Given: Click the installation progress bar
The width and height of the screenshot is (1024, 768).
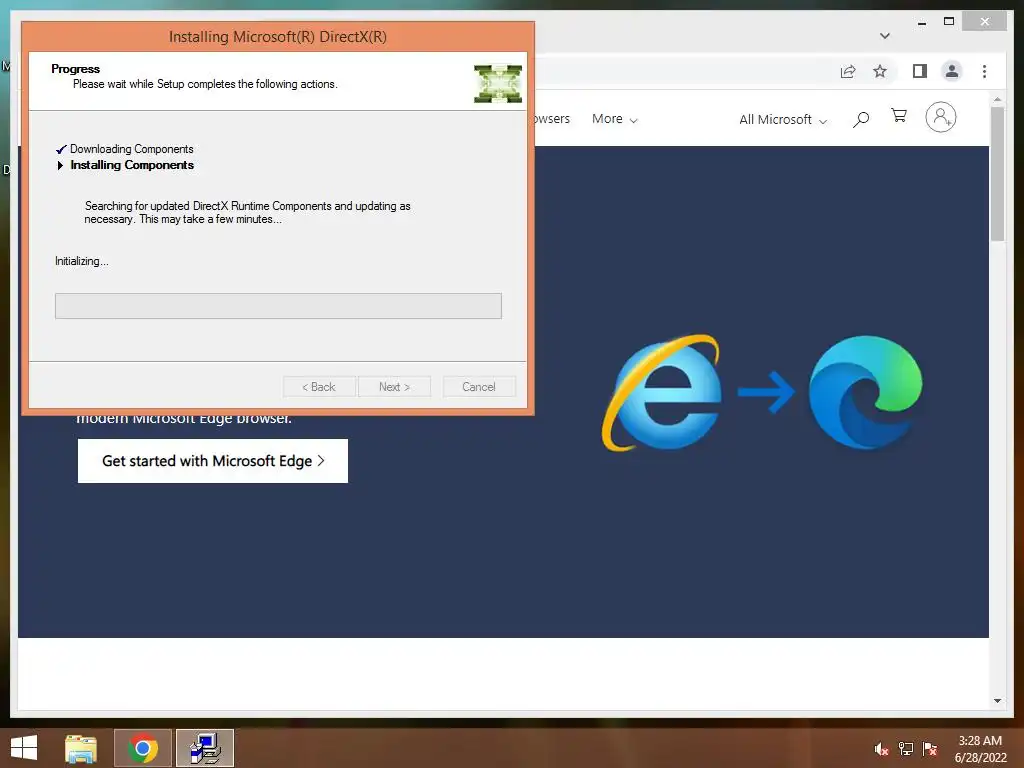Looking at the screenshot, I should (278, 306).
